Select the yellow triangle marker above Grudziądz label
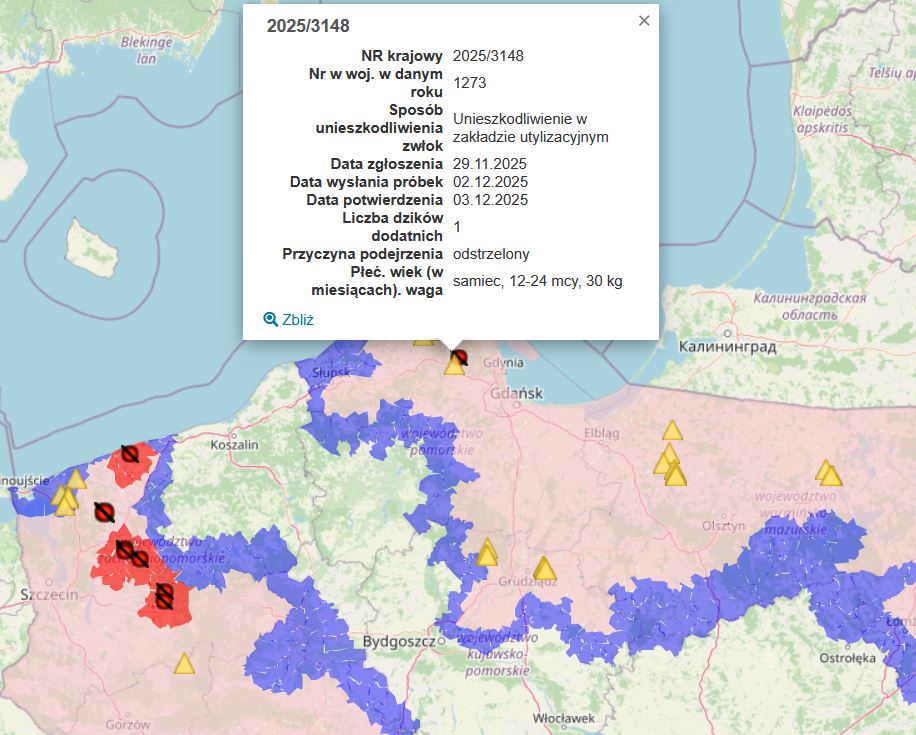 544,569
